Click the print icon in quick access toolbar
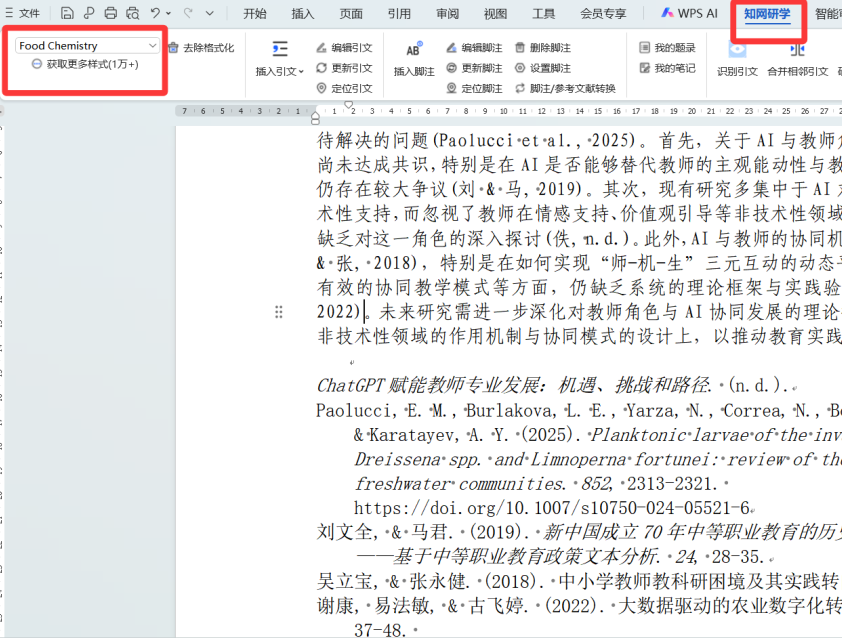The image size is (842, 638). pyautogui.click(x=111, y=13)
